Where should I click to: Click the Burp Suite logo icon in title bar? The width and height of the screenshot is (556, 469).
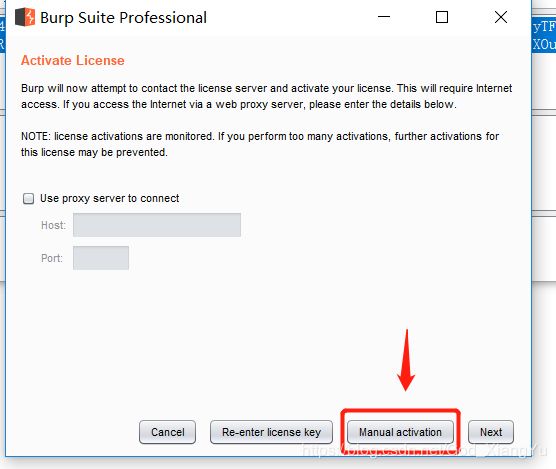click(x=25, y=17)
